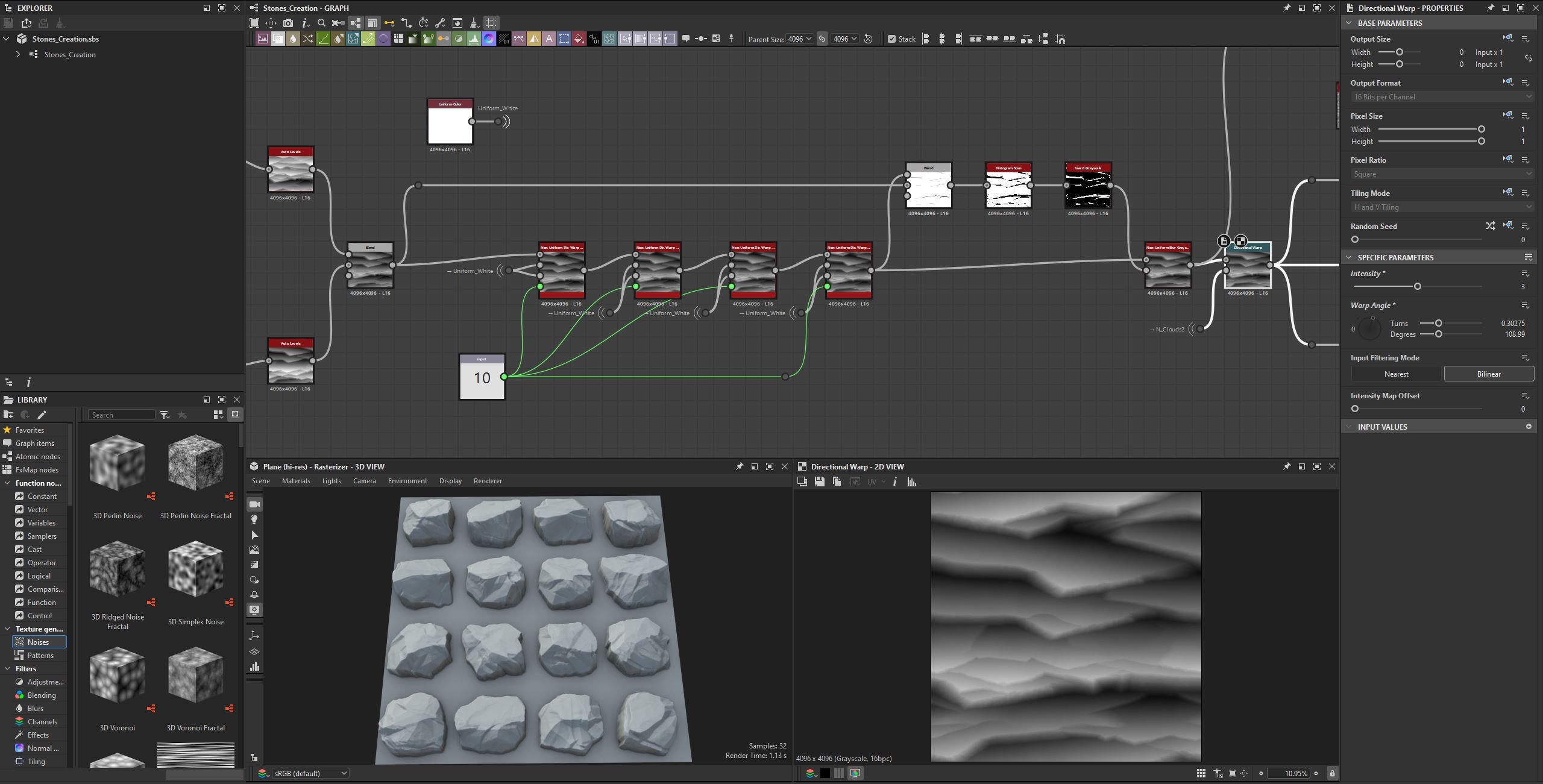Open the clean graph broom tool
This screenshot has width=1543, height=784.
[474, 23]
